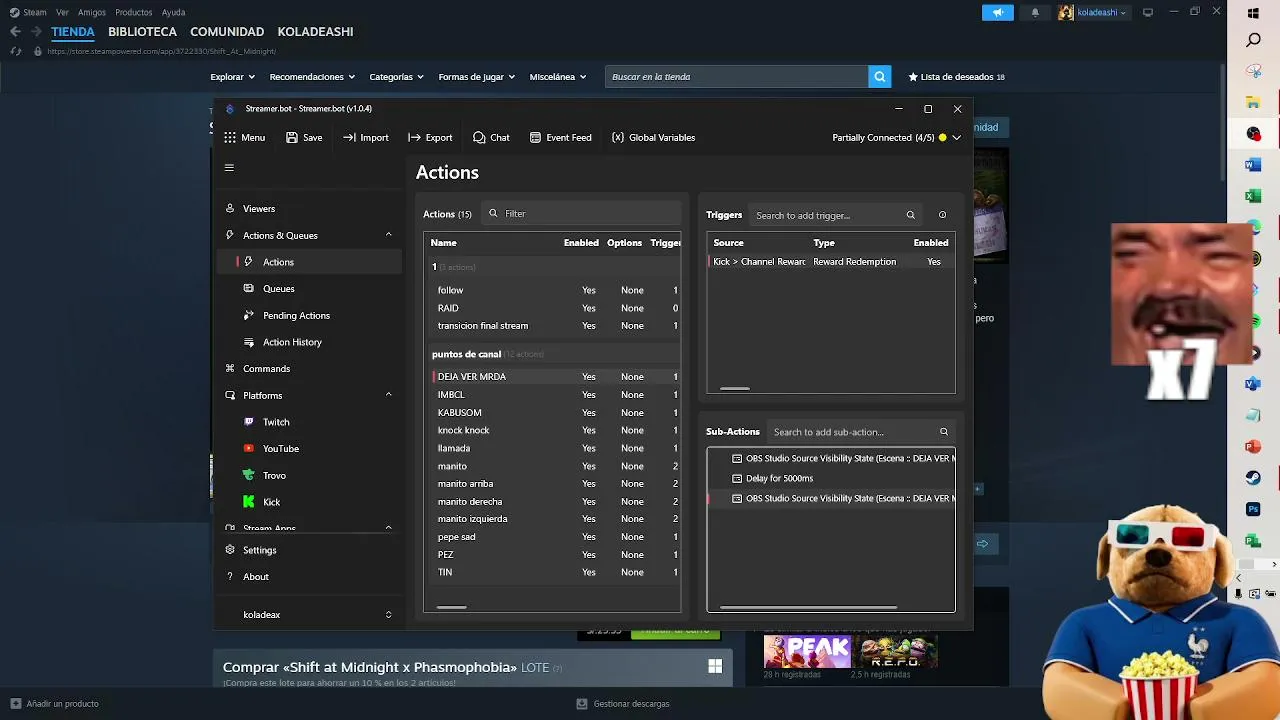Click the Steam store search button
This screenshot has width=1280, height=720.
pos(880,77)
